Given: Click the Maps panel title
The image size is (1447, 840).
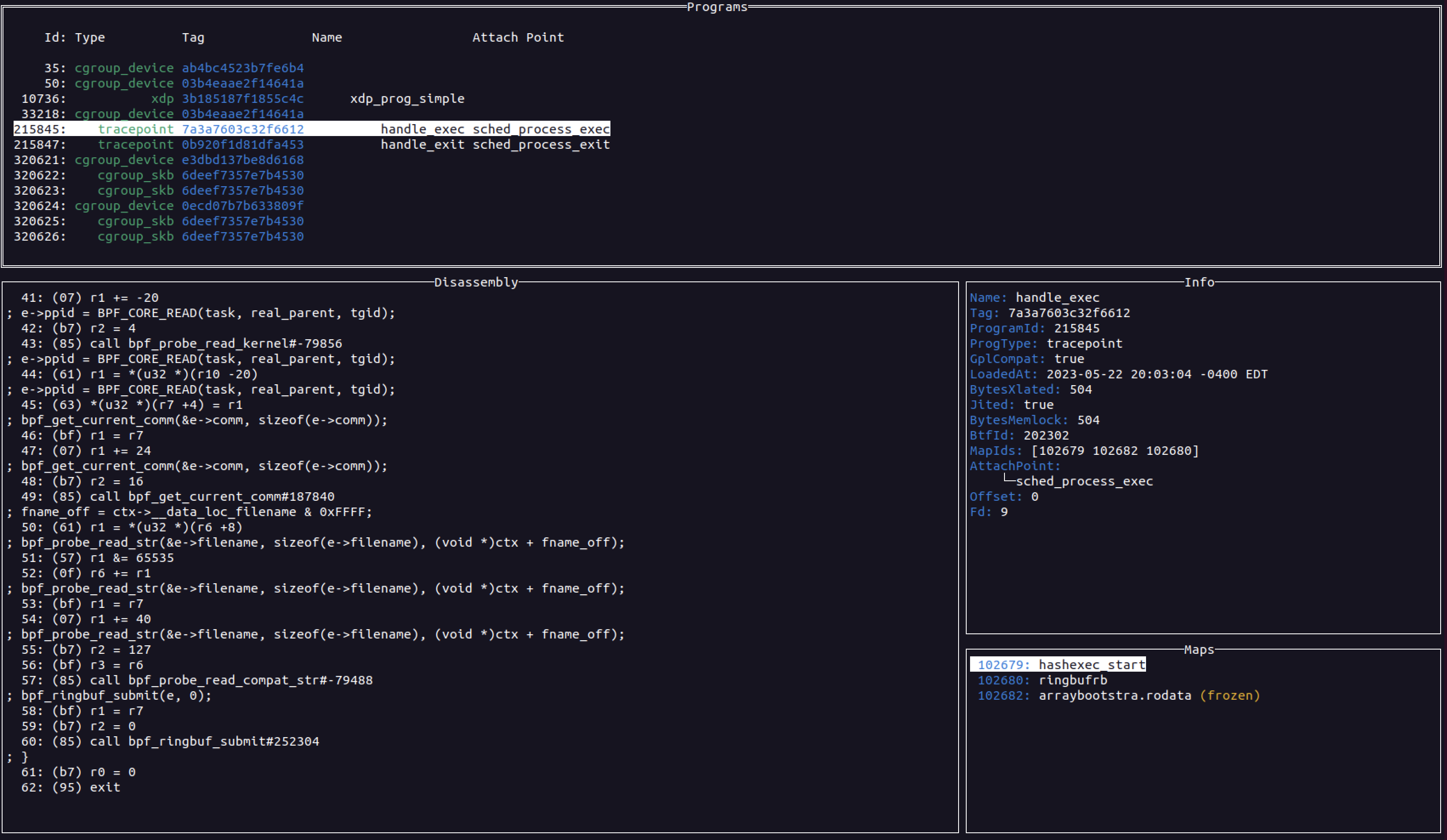Looking at the screenshot, I should tap(1200, 650).
